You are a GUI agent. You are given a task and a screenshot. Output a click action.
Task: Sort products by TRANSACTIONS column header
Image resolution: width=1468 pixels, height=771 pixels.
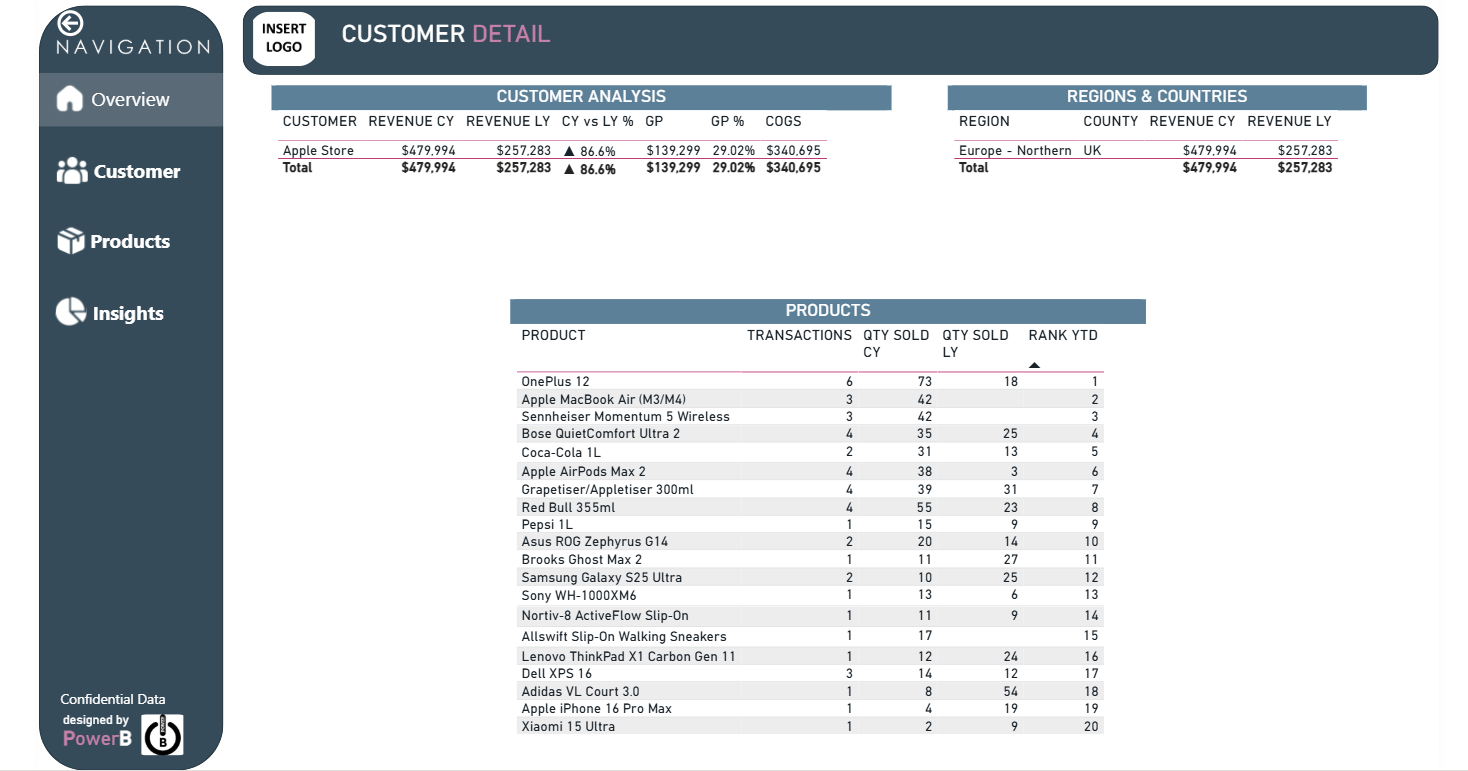tap(799, 335)
